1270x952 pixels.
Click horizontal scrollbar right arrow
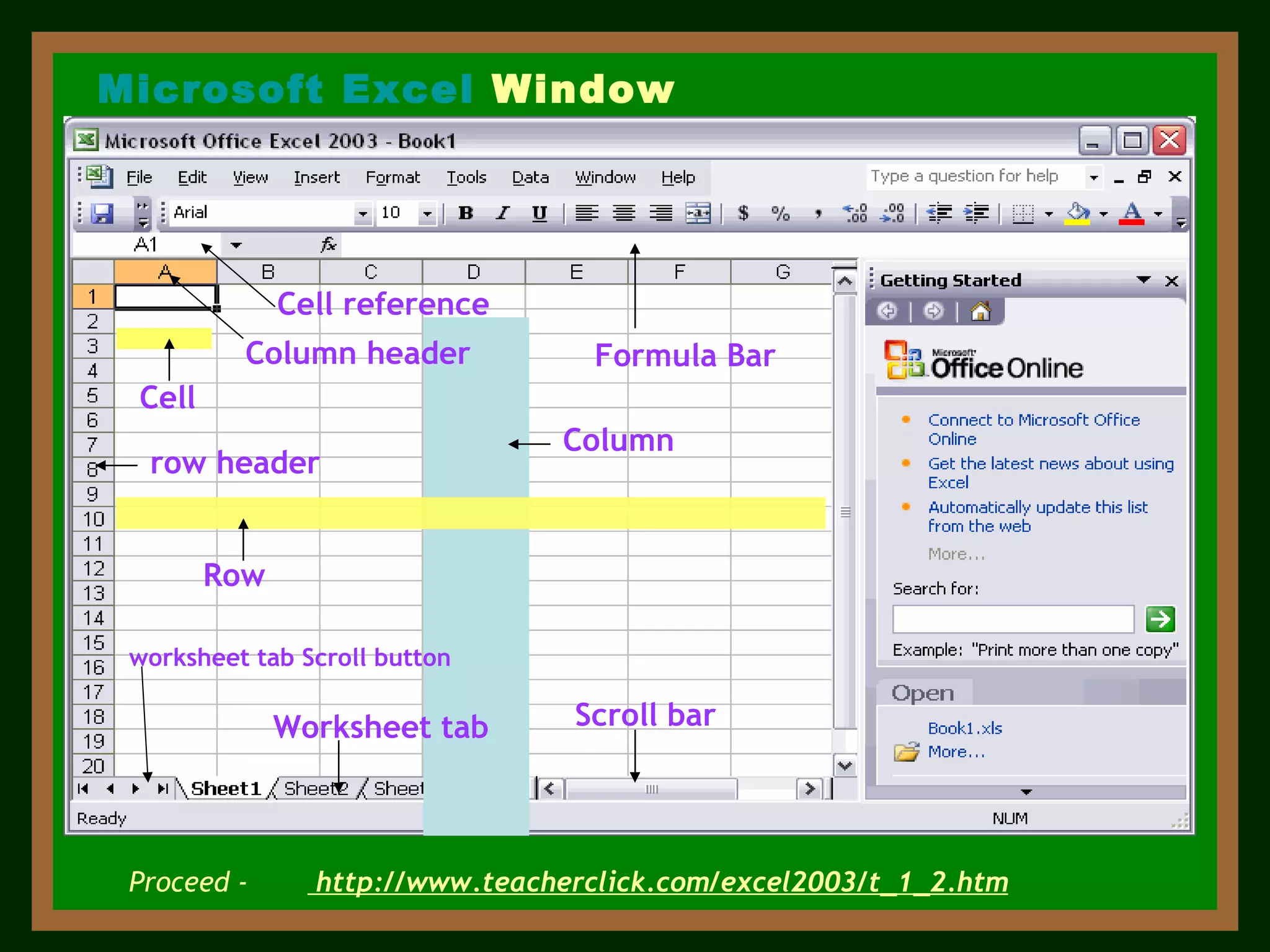click(x=809, y=789)
